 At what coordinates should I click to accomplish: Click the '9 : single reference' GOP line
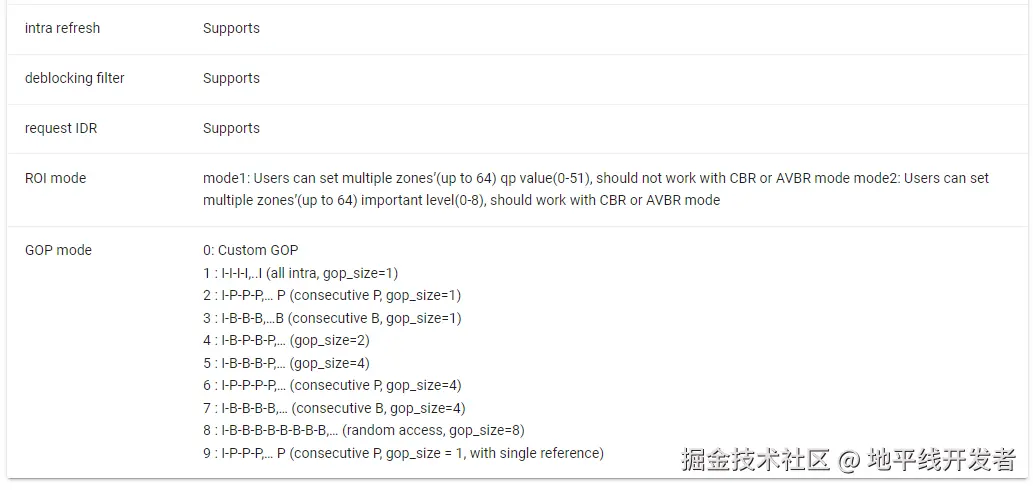[403, 453]
